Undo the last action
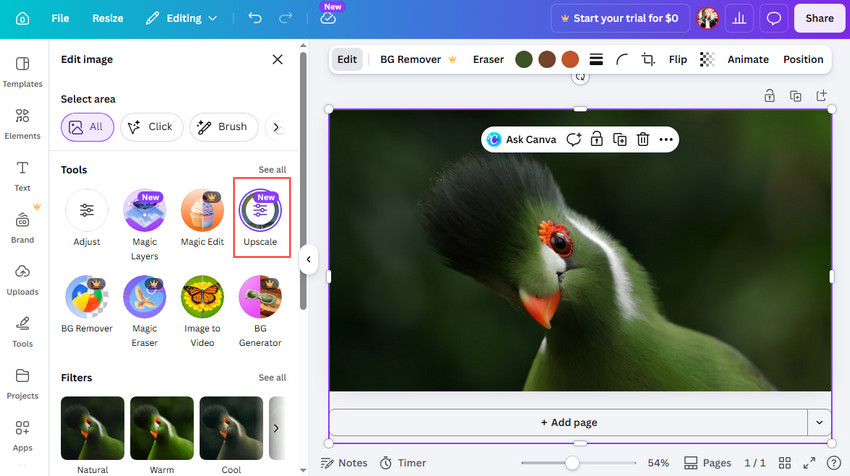This screenshot has width=850, height=476. pyautogui.click(x=255, y=18)
